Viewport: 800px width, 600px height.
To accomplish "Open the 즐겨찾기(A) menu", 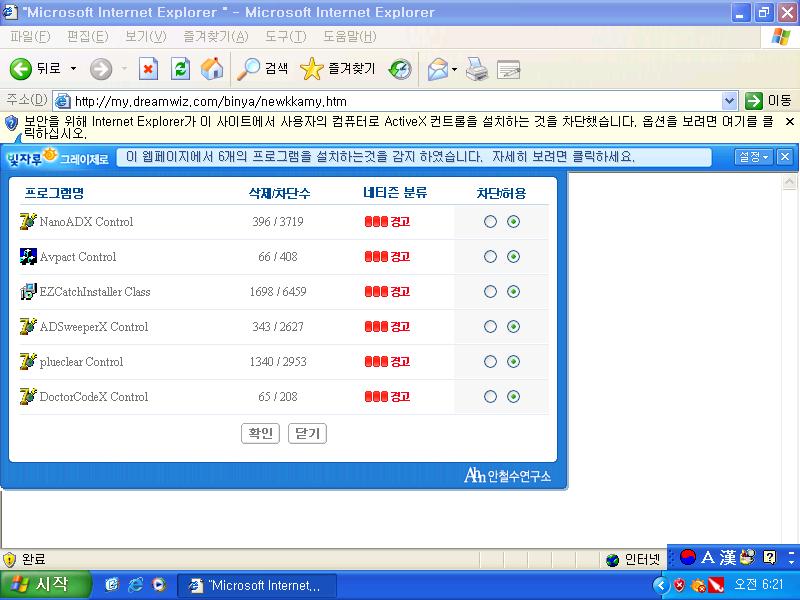I will tap(216, 37).
